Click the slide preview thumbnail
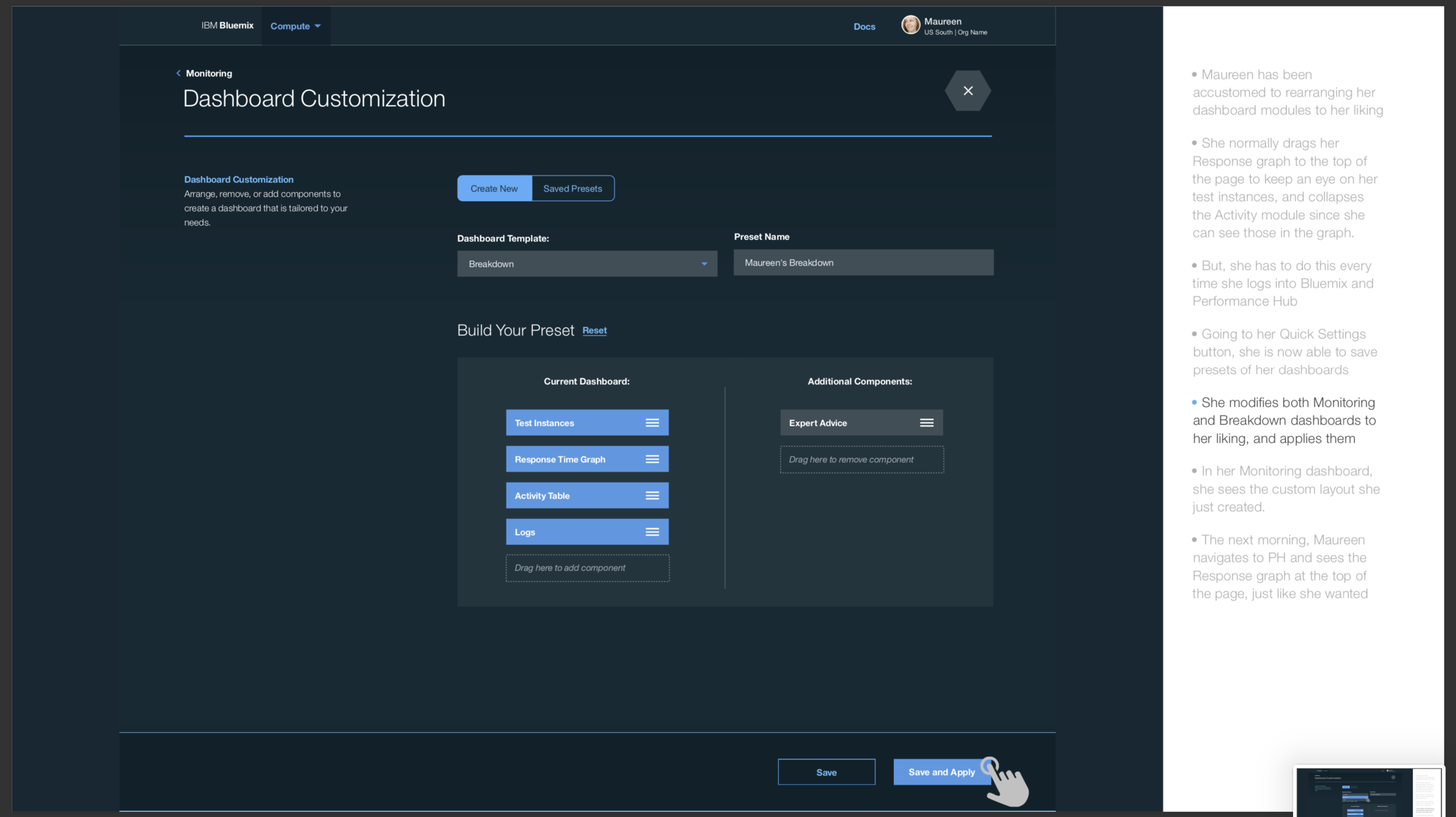This screenshot has height=817, width=1456. pyautogui.click(x=1368, y=792)
